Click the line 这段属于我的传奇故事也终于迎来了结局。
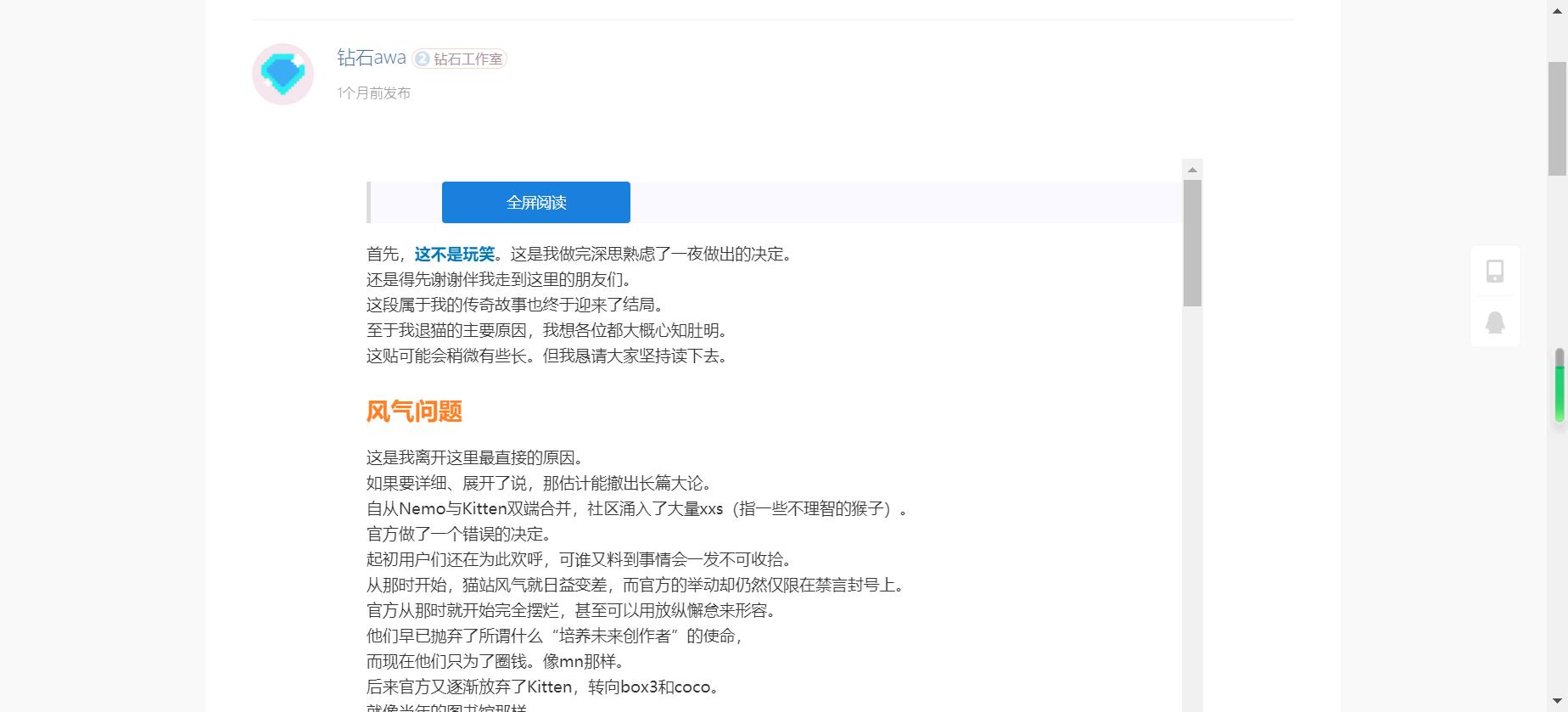Image resolution: width=1568 pixels, height=712 pixels. (x=516, y=305)
